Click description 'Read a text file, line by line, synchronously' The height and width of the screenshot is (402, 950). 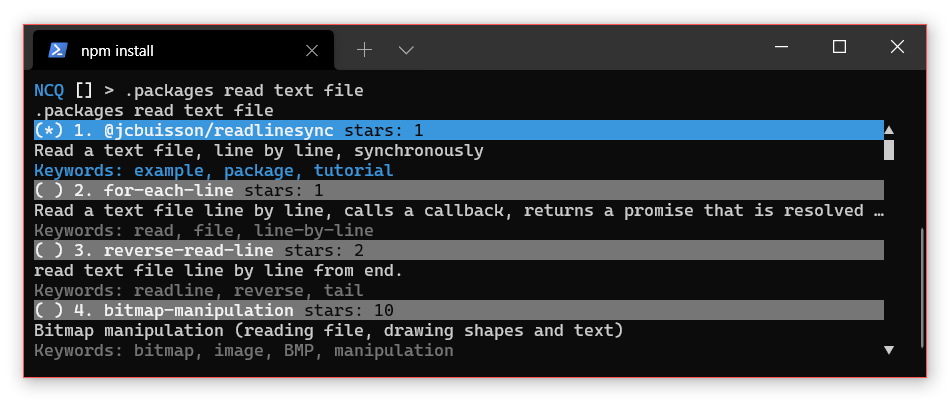(259, 150)
